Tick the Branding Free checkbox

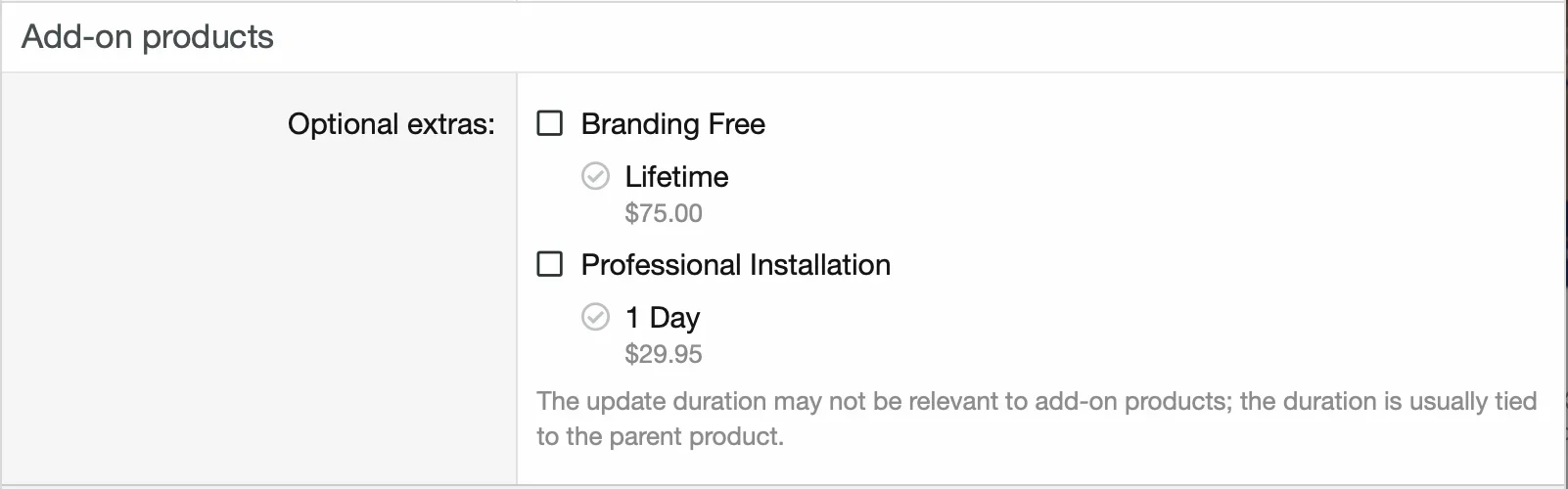(x=550, y=123)
